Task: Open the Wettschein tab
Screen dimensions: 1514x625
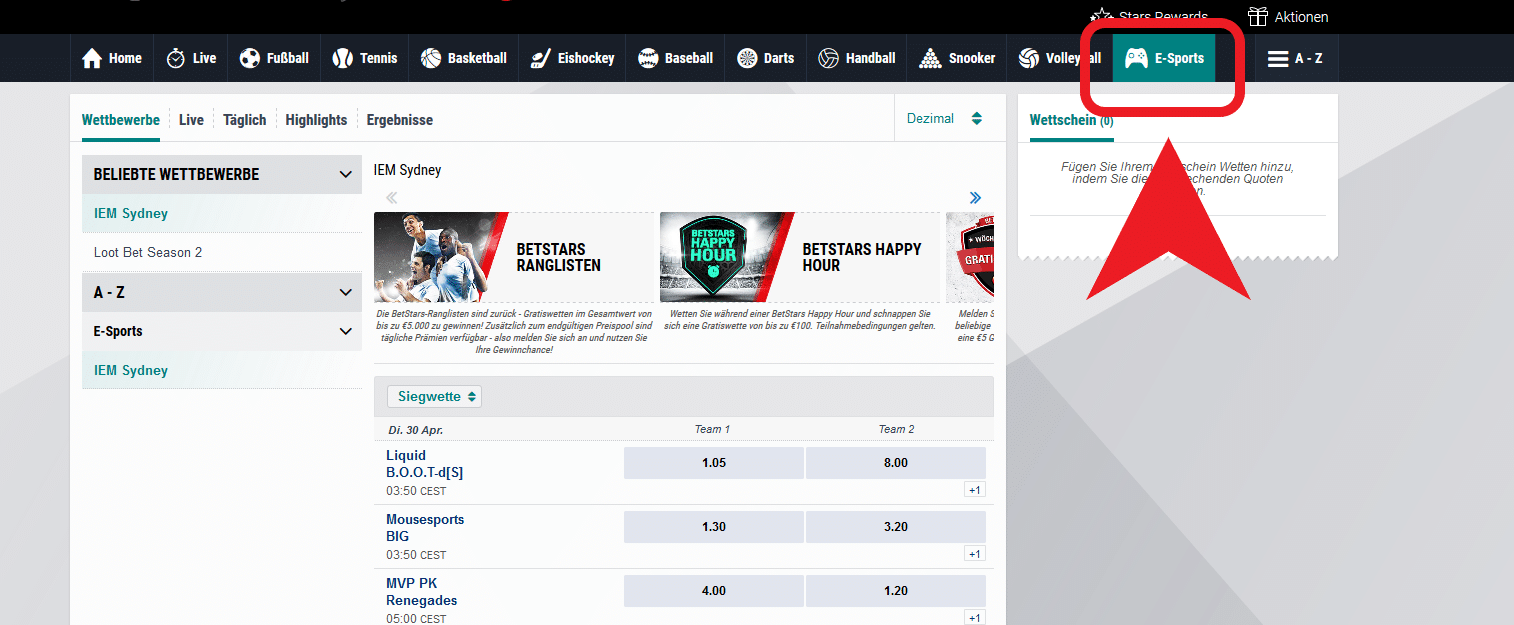Action: click(x=1071, y=120)
